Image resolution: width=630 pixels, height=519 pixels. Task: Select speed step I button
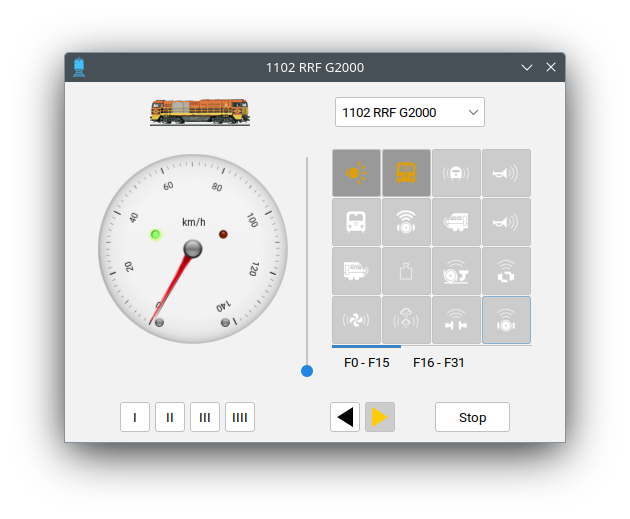point(135,417)
